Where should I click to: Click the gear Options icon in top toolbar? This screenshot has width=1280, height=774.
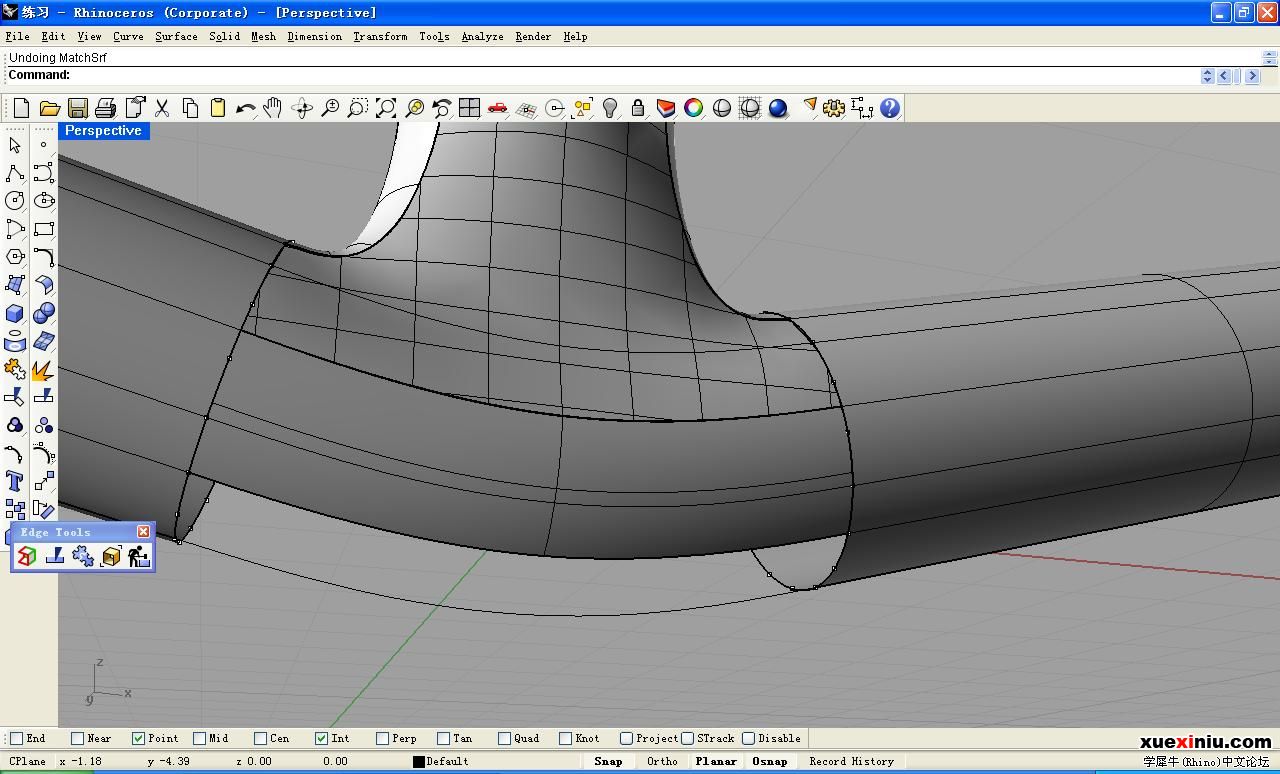(x=834, y=108)
